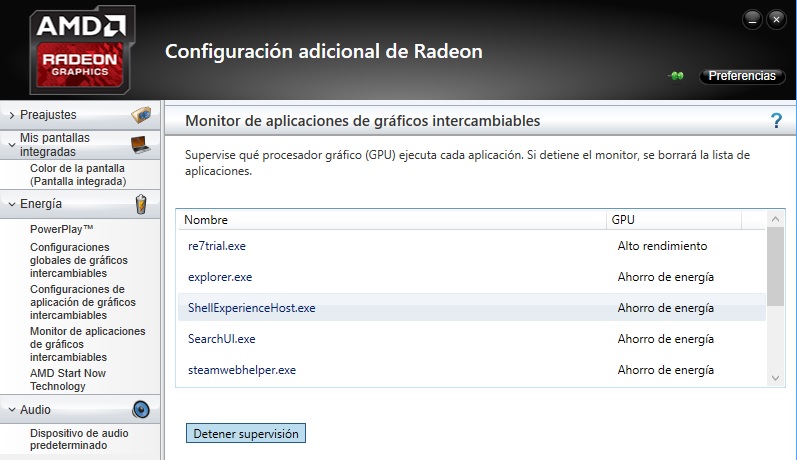The image size is (797, 460).
Task: Select the re7trial.exe row
Action: pyautogui.click(x=472, y=246)
